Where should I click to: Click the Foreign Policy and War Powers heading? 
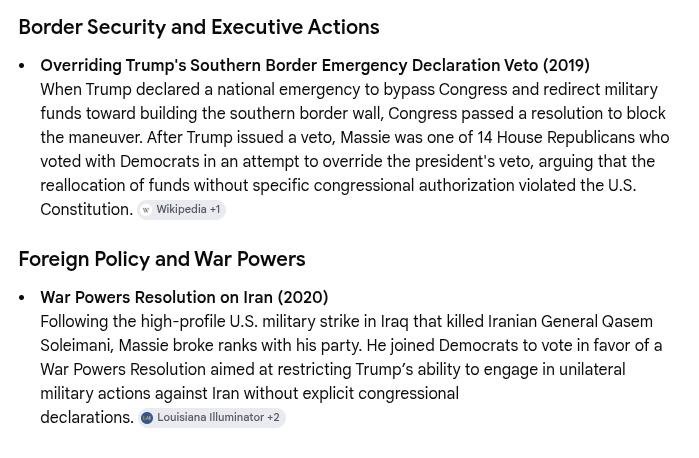tap(162, 259)
